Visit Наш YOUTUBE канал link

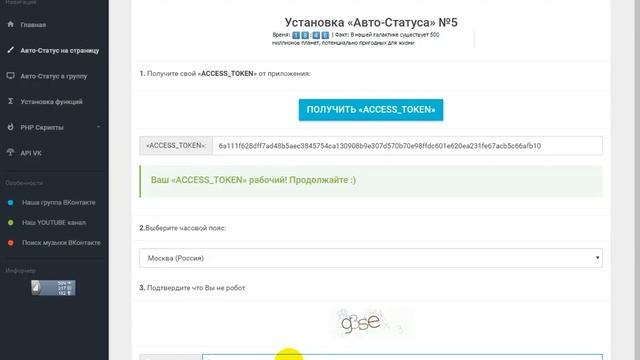point(54,222)
